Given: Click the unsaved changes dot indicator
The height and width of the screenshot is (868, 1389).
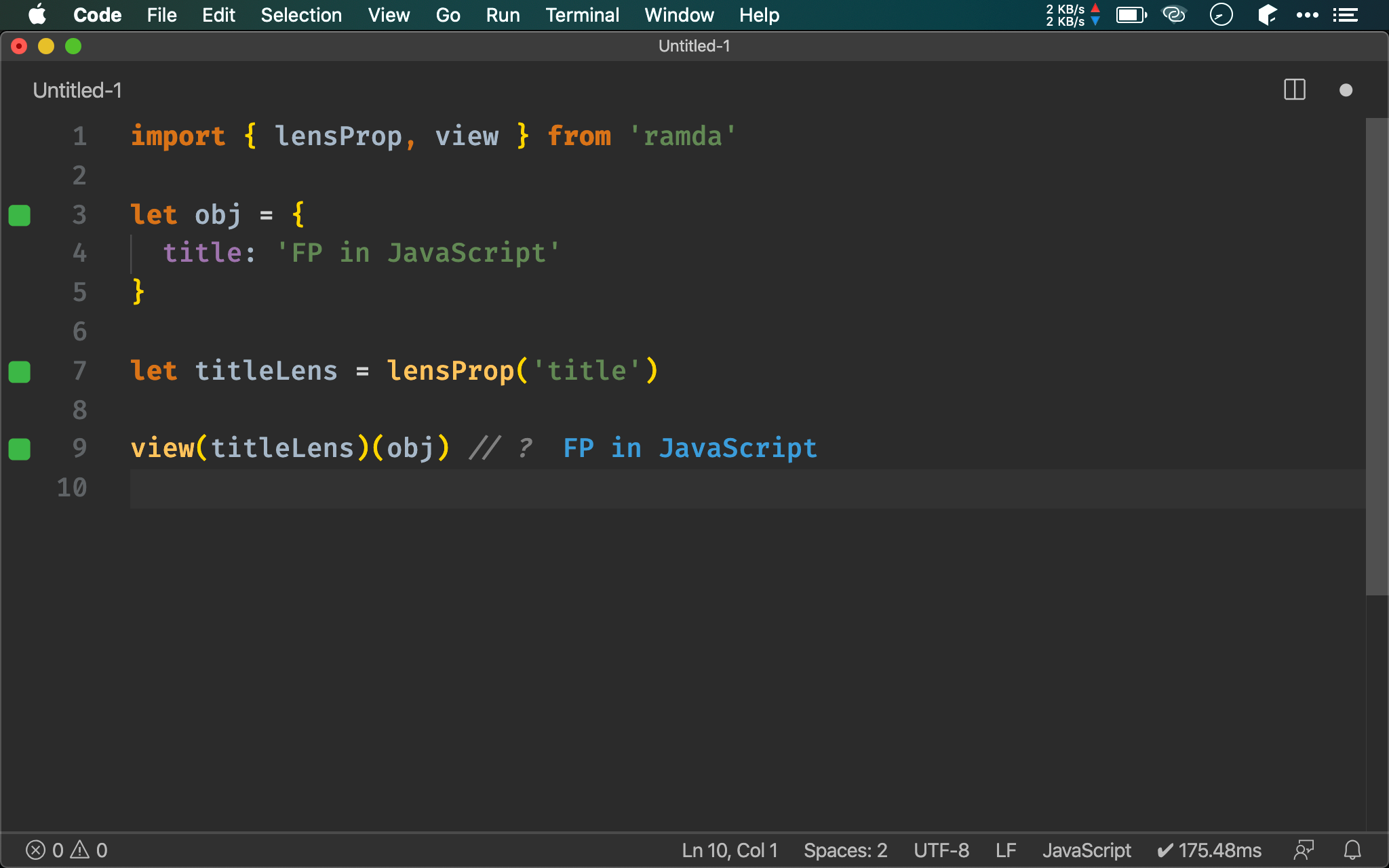Looking at the screenshot, I should [x=1346, y=90].
